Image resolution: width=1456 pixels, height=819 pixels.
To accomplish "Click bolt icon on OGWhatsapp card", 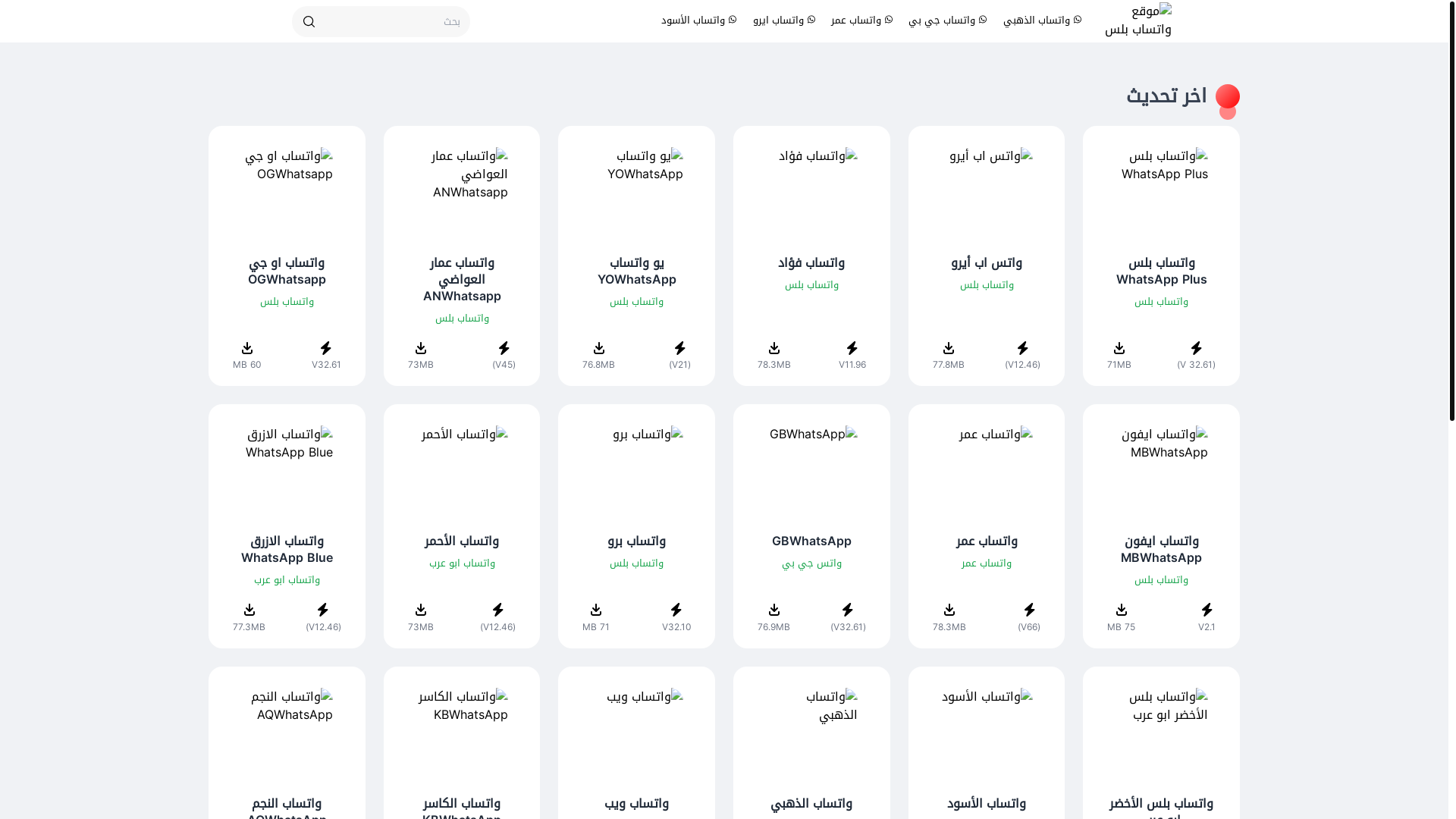I will pos(326,348).
